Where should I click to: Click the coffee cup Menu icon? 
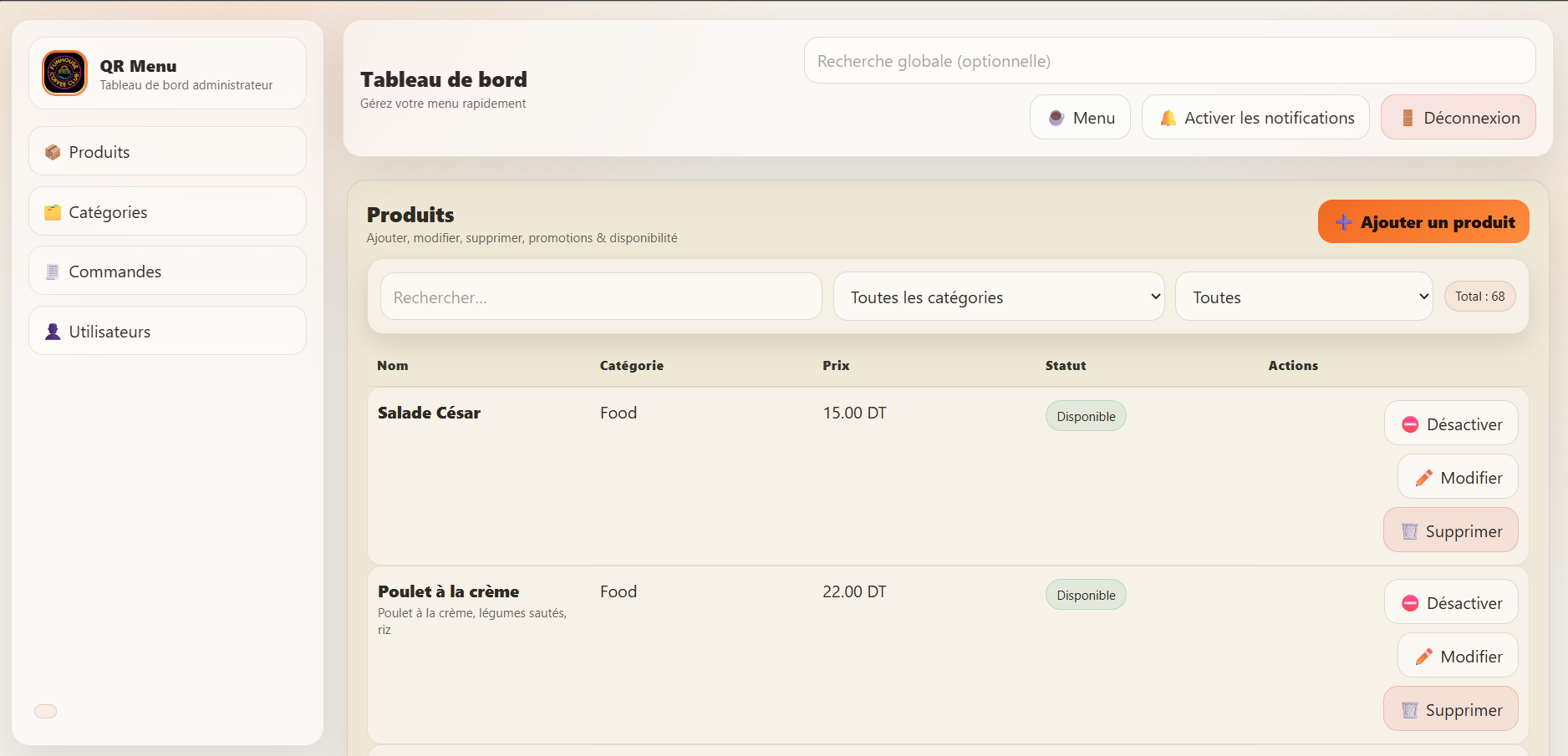[1056, 118]
